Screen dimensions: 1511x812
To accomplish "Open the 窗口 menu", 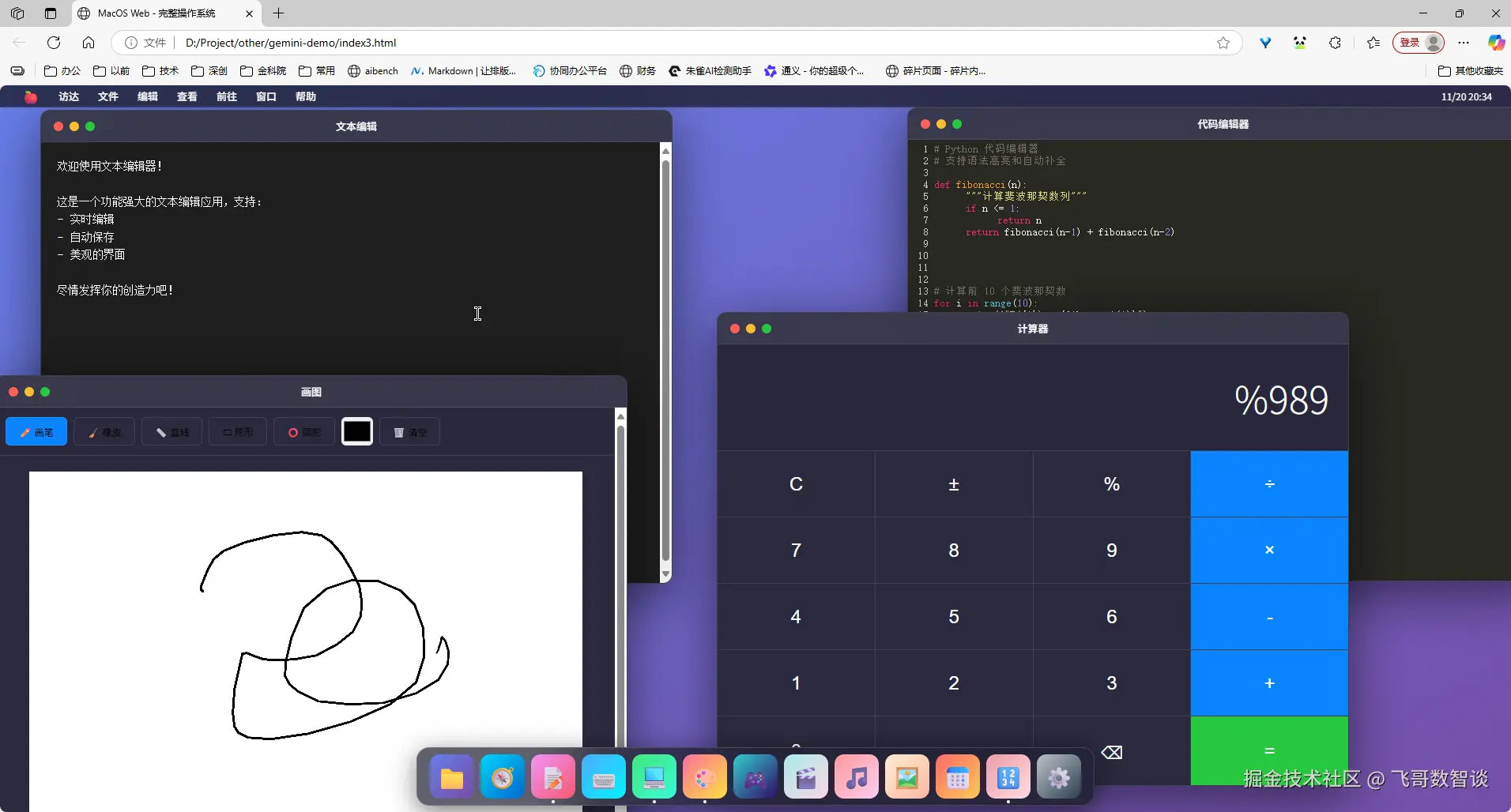I will click(x=266, y=96).
